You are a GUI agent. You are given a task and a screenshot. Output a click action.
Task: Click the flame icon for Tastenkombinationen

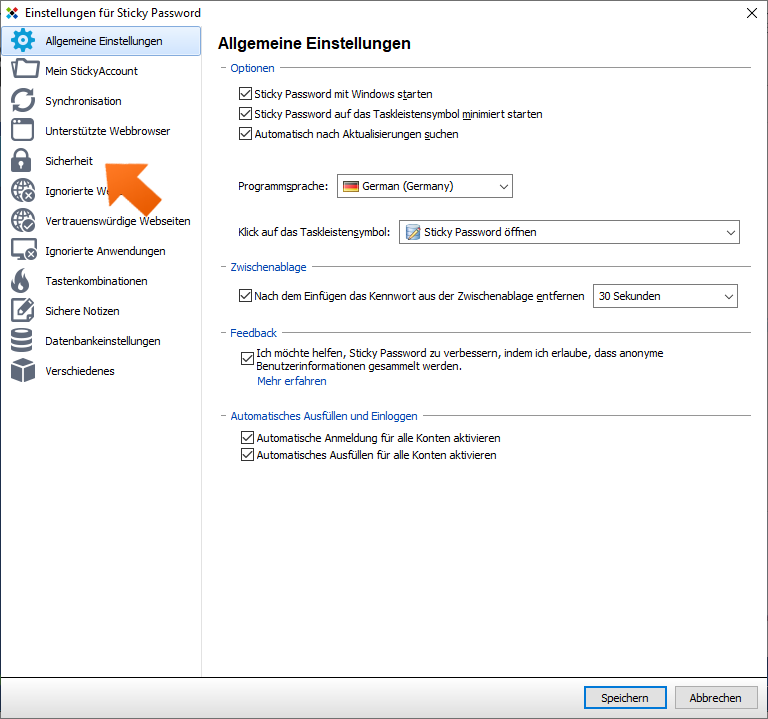tap(21, 280)
